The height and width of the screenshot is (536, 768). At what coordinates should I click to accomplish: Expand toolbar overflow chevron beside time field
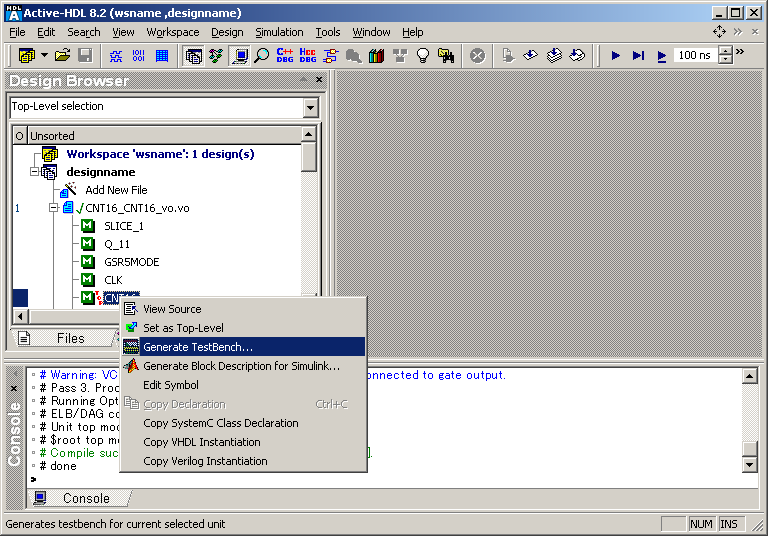coord(740,51)
